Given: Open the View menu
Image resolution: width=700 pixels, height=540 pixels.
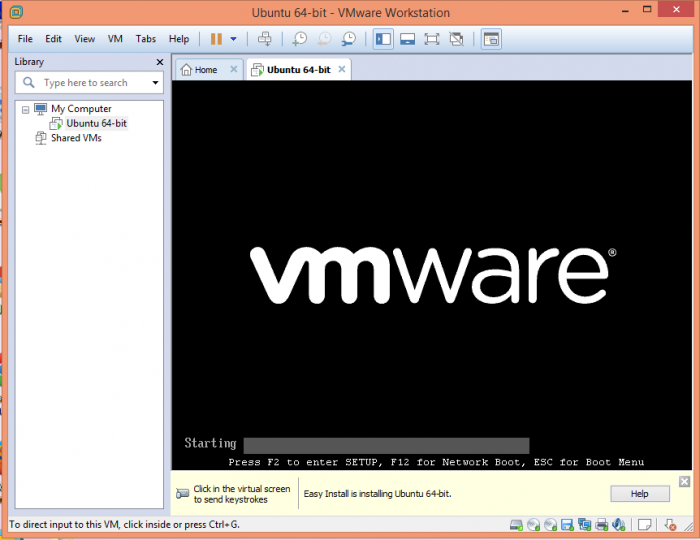Looking at the screenshot, I should 84,39.
